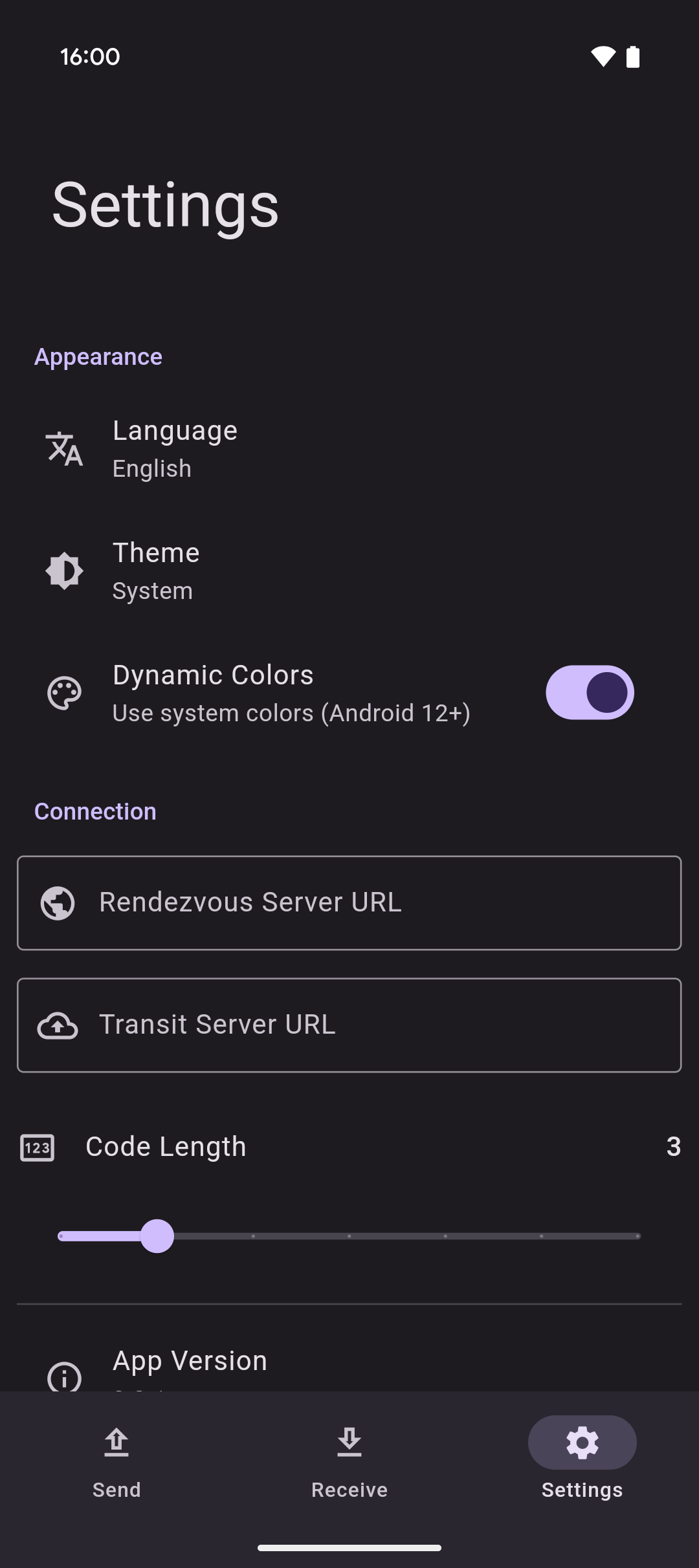Image resolution: width=699 pixels, height=1568 pixels.
Task: Tap the App Version info icon
Action: click(x=64, y=1377)
